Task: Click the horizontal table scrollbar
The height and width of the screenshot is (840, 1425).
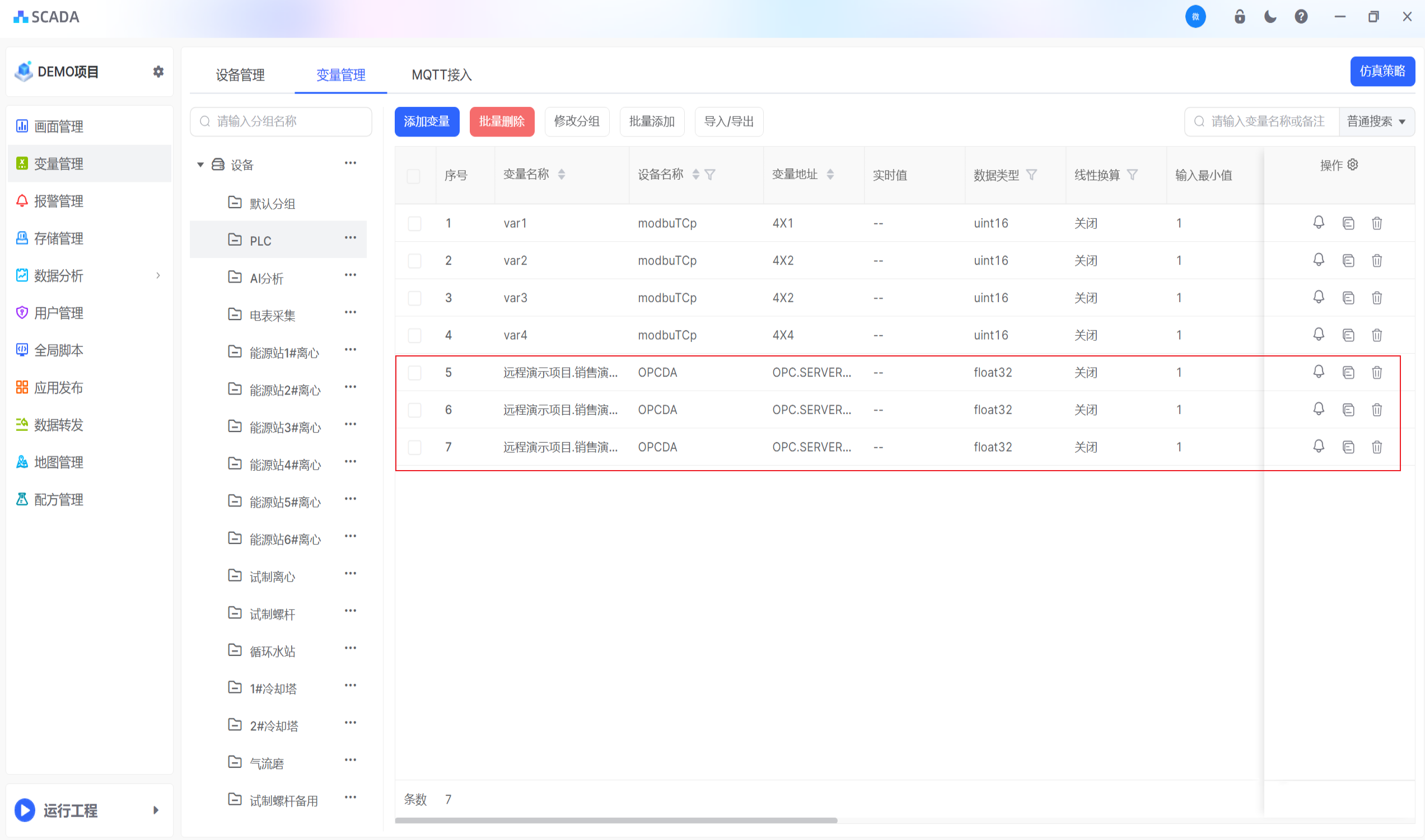Action: pos(616,820)
